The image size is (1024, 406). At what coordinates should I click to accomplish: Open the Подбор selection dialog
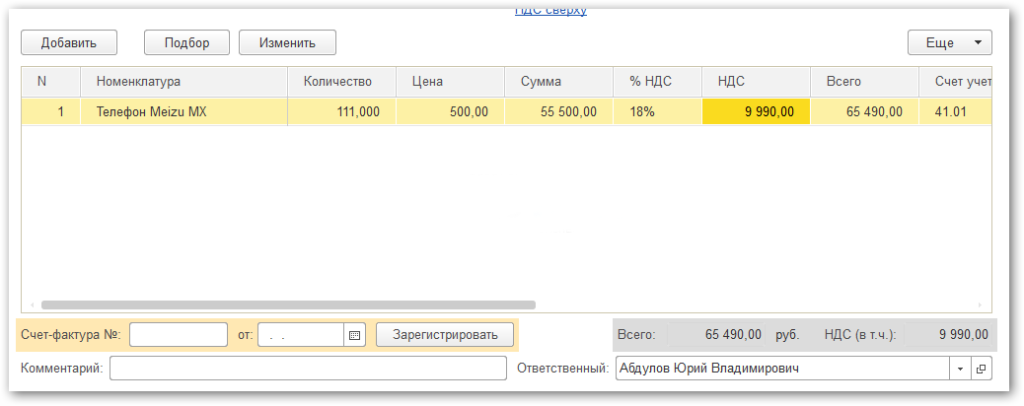coord(187,43)
